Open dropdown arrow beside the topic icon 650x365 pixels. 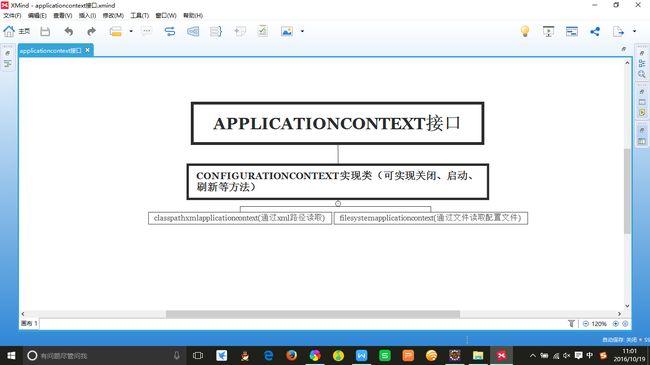click(131, 31)
